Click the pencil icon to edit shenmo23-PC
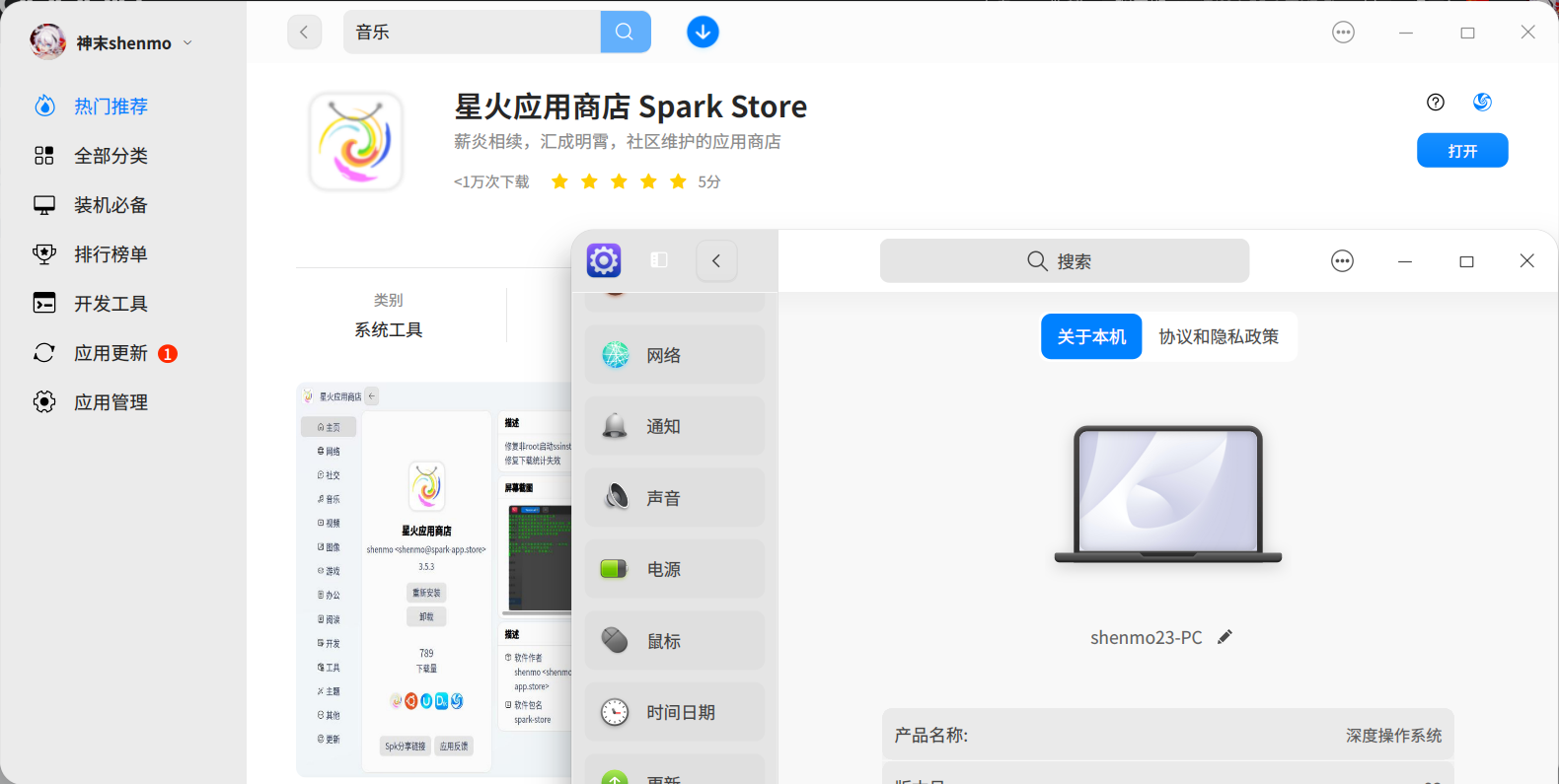 pyautogui.click(x=1225, y=637)
